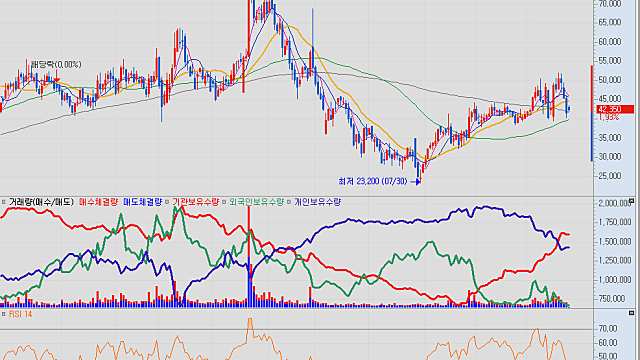Select the 개인보유수량 legend label
The width and height of the screenshot is (640, 360).
pos(317,202)
